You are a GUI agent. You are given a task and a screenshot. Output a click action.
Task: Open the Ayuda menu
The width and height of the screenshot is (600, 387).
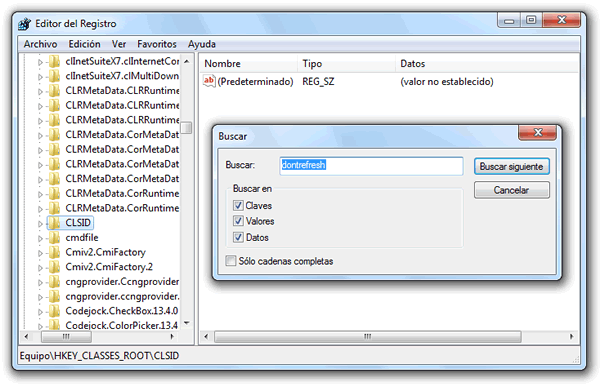click(x=202, y=44)
